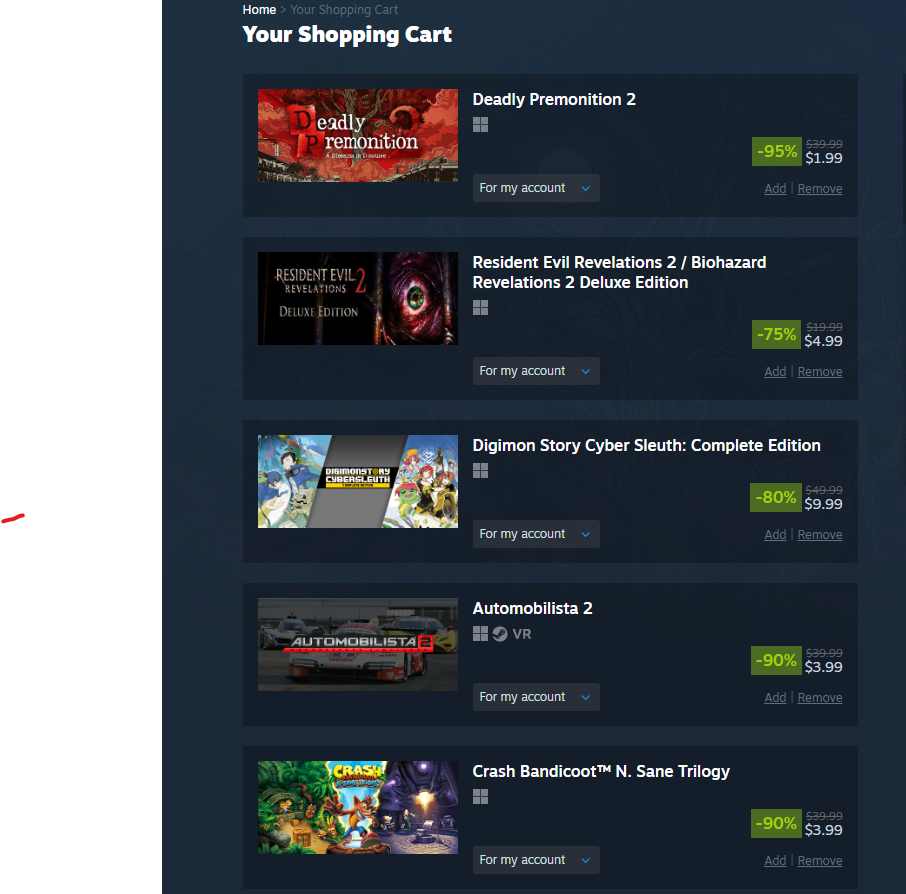
Task: Click the -80% discount badge for Digimon
Action: (775, 498)
